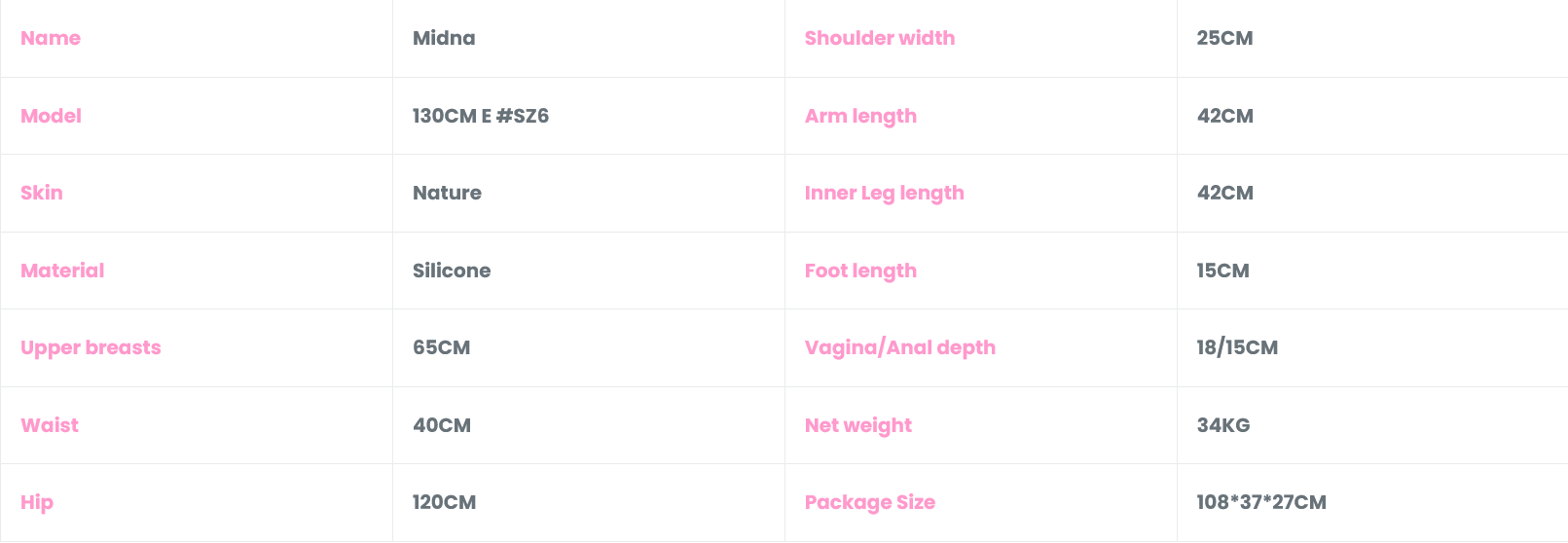1568x543 pixels.
Task: Select the "15CM" foot length value
Action: click(1222, 271)
